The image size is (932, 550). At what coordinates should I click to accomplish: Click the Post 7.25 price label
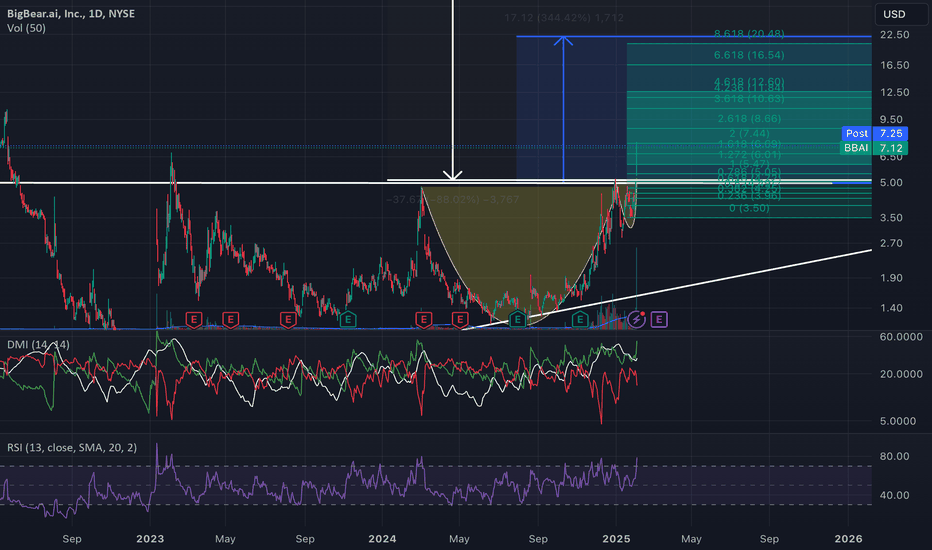[x=875, y=133]
